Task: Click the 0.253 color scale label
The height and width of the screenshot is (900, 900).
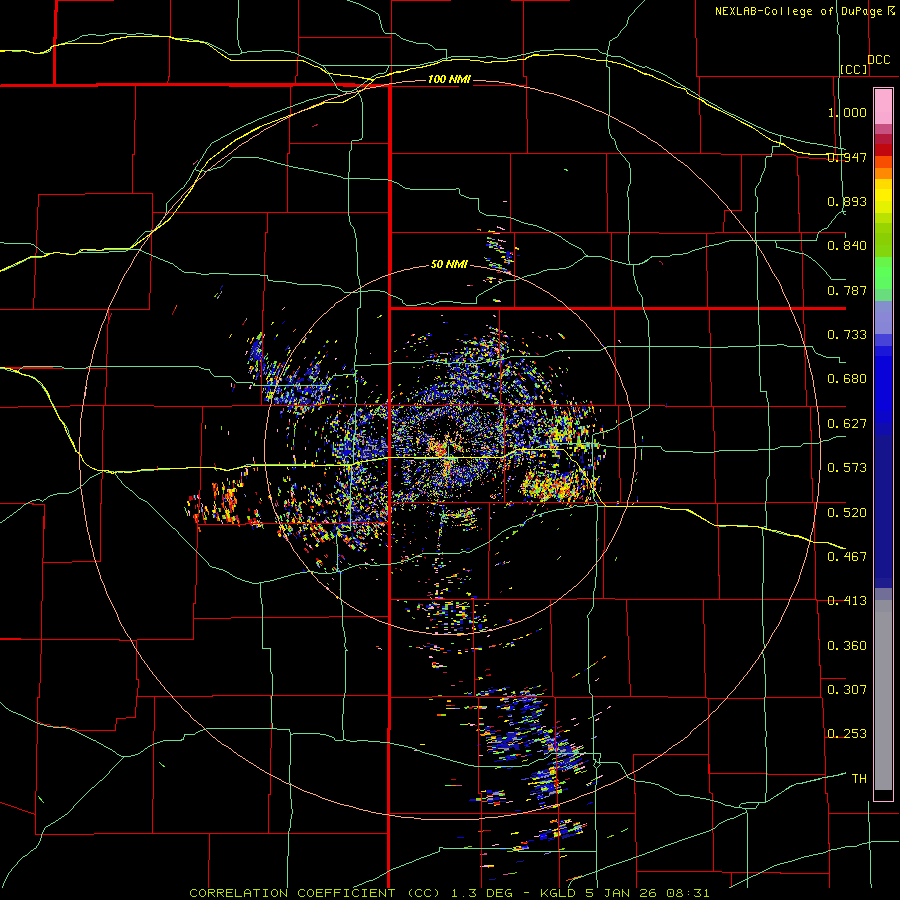Action: (x=847, y=734)
